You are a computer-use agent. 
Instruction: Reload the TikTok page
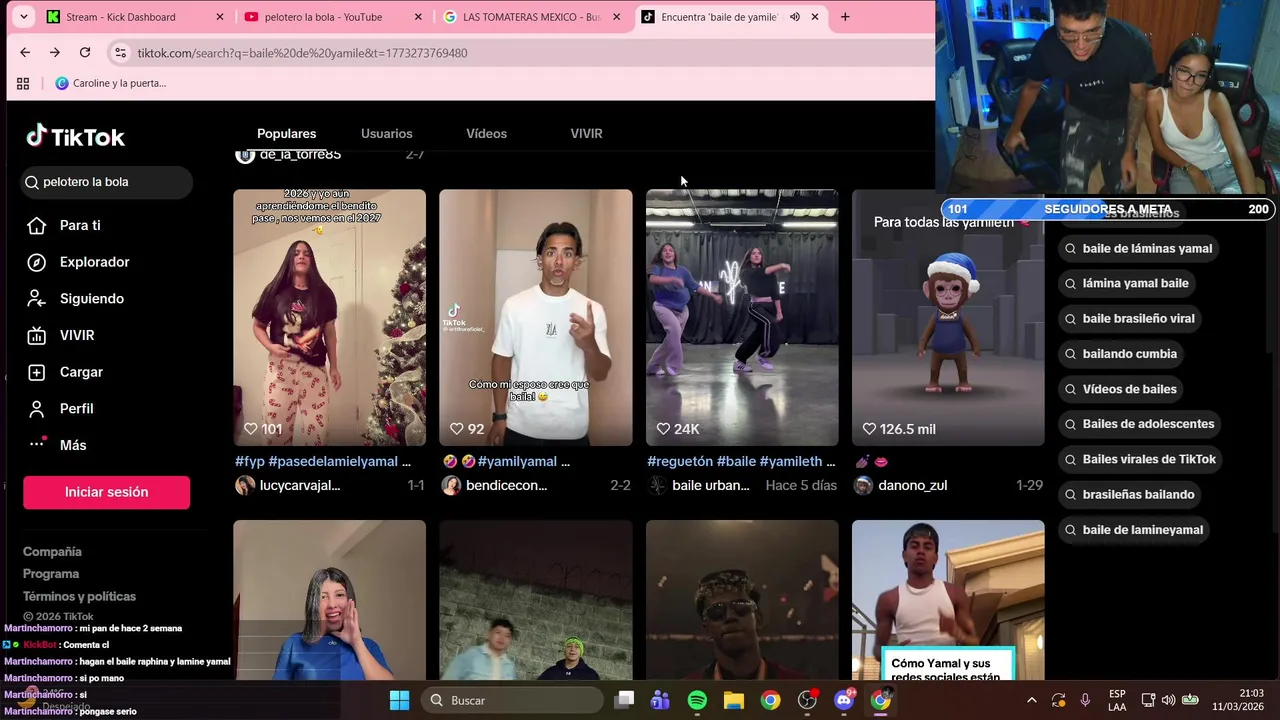coord(85,52)
